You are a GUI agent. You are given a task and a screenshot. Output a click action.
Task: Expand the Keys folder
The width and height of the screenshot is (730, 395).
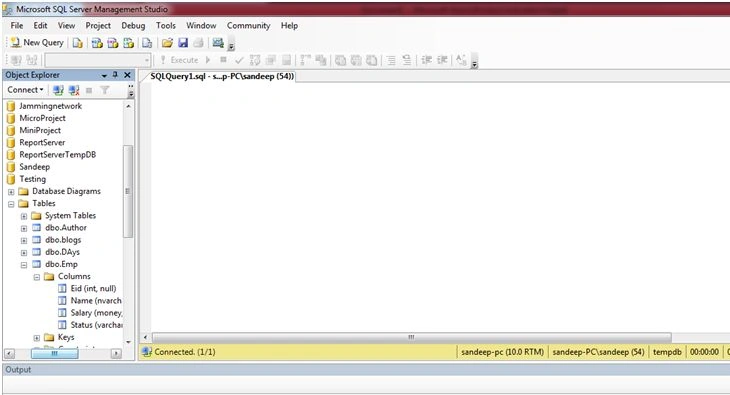point(36,338)
